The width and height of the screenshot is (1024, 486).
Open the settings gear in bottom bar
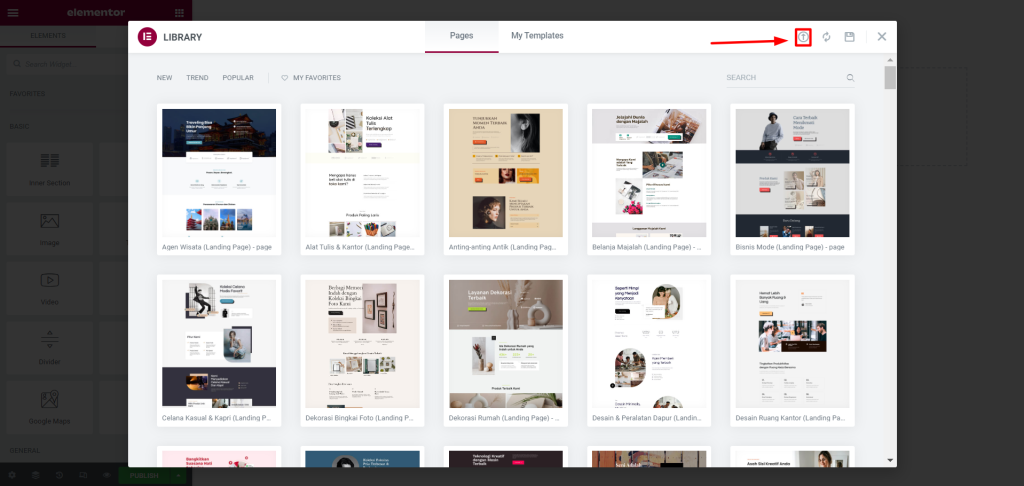[12, 476]
